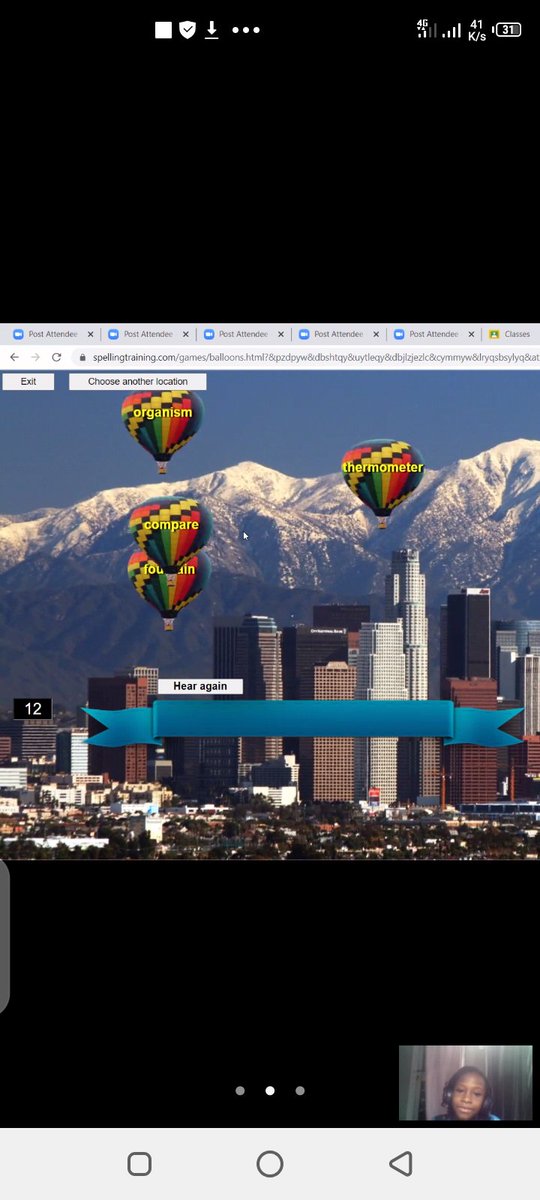Image resolution: width=540 pixels, height=1200 pixels.
Task: Tap the download arrow status icon
Action: (212, 30)
